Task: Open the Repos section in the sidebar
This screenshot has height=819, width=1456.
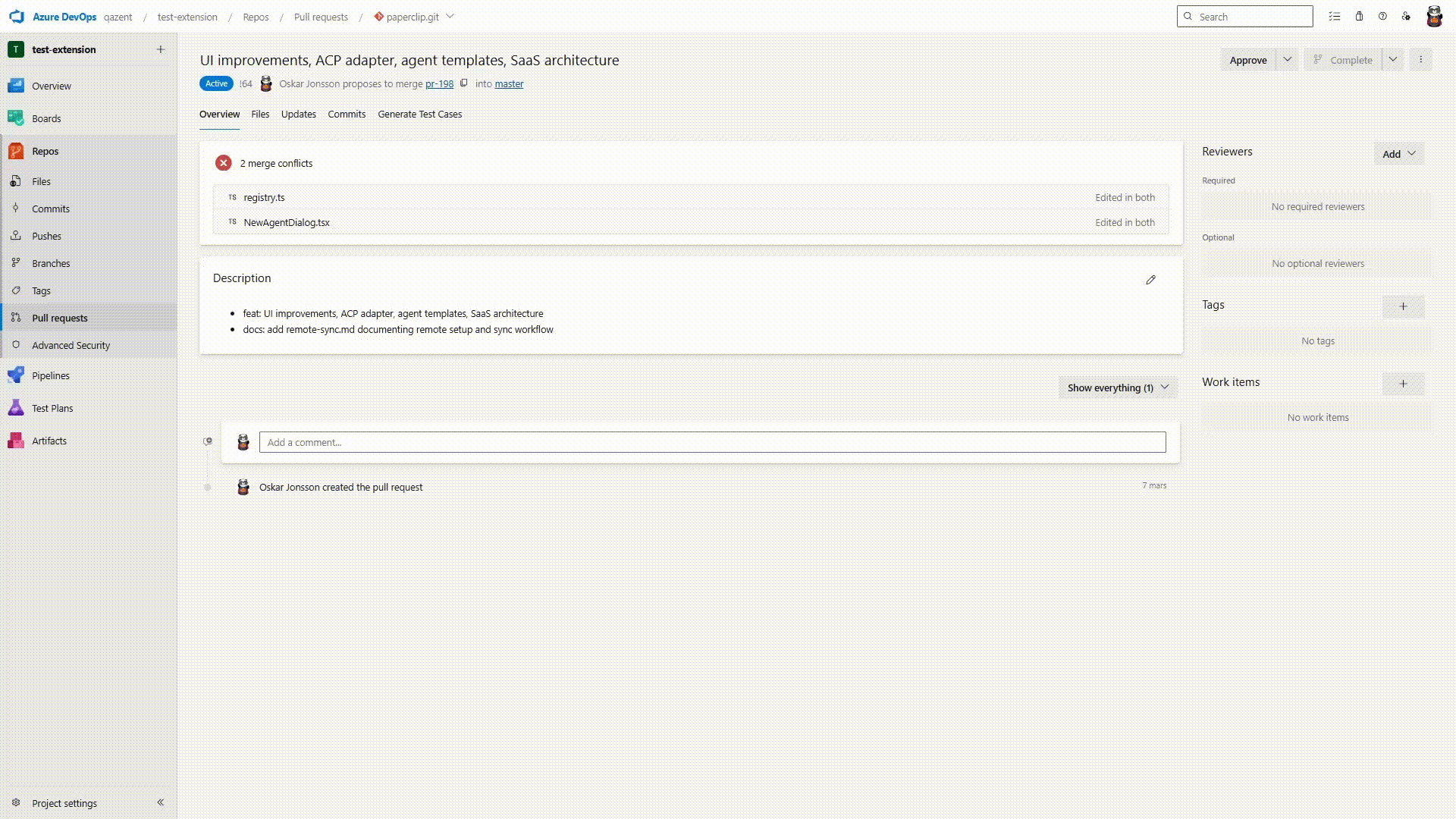Action: click(x=45, y=151)
